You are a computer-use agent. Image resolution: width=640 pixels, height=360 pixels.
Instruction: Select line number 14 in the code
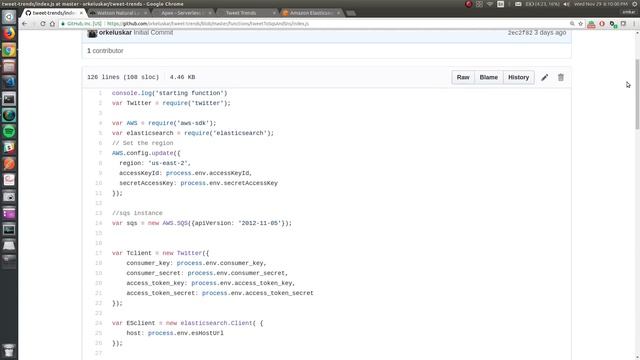click(98, 223)
